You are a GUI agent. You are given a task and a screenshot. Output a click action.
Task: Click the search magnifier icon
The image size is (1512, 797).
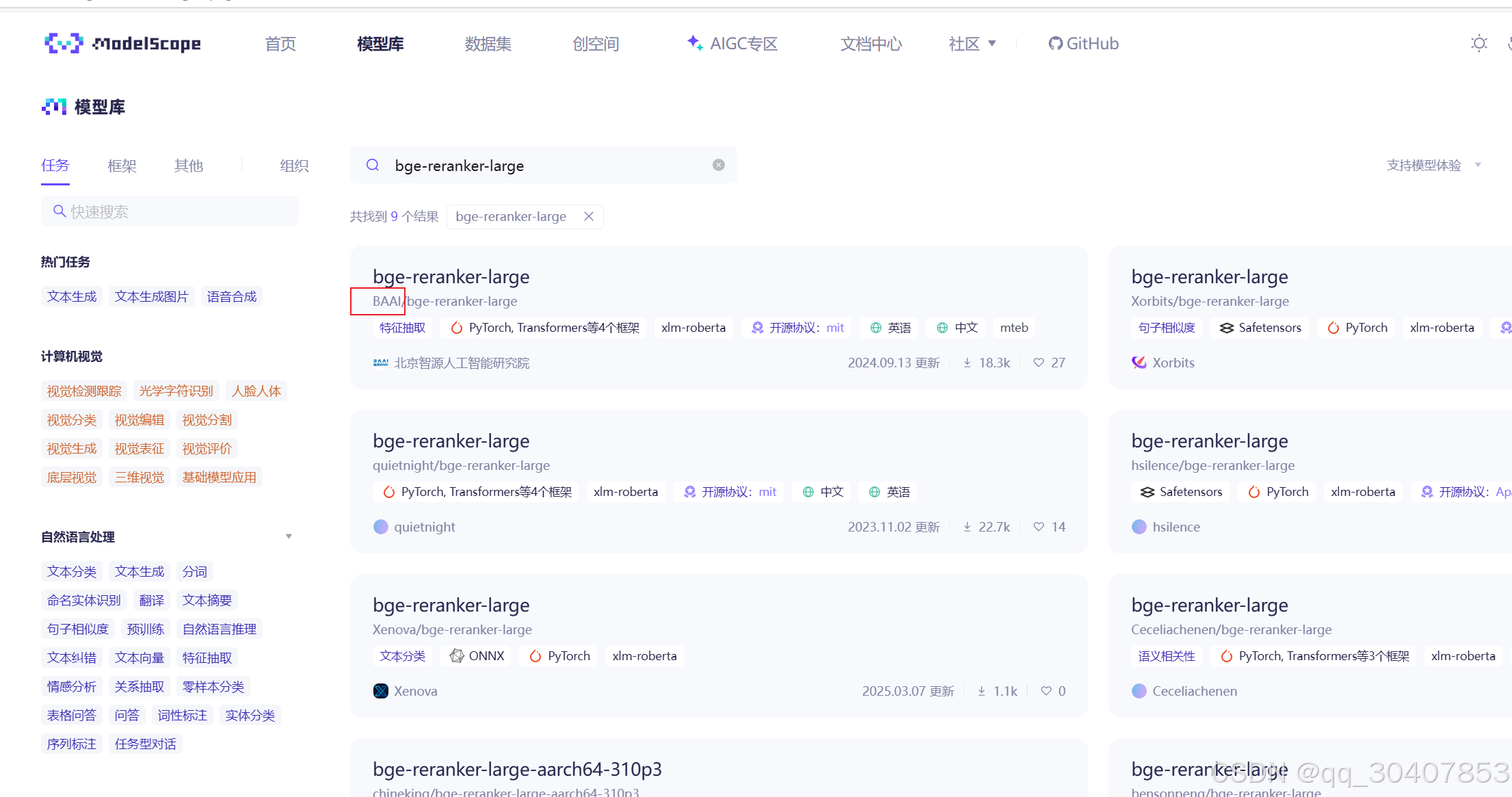point(373,165)
